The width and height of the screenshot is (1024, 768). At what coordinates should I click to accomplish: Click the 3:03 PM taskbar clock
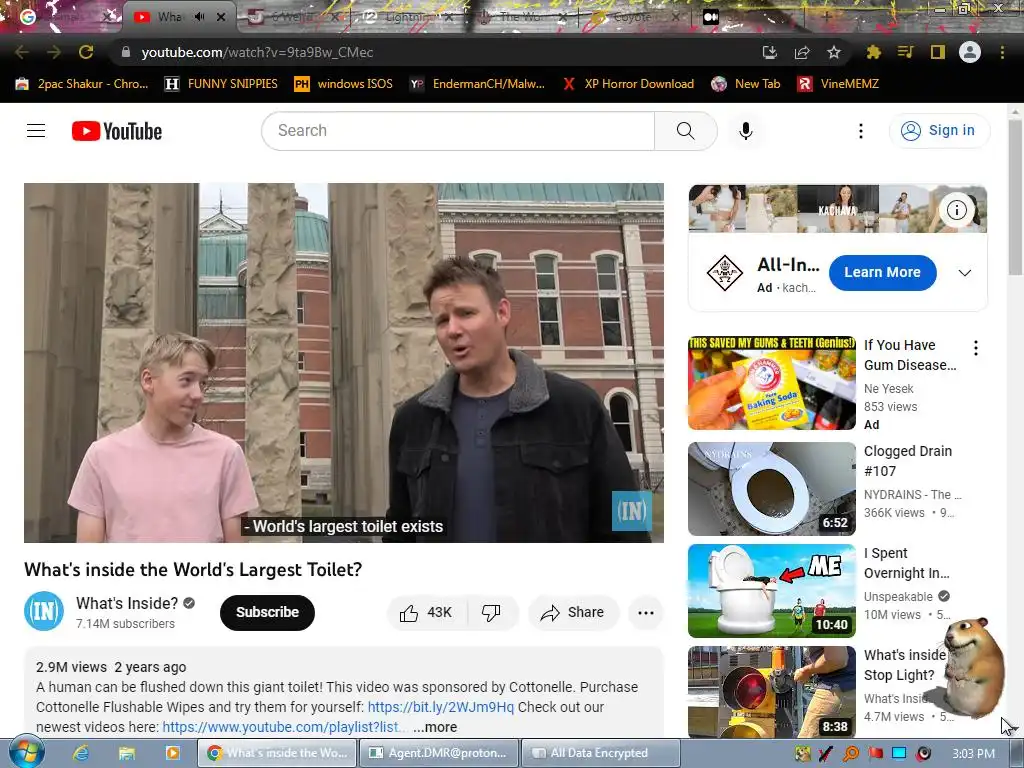point(973,754)
